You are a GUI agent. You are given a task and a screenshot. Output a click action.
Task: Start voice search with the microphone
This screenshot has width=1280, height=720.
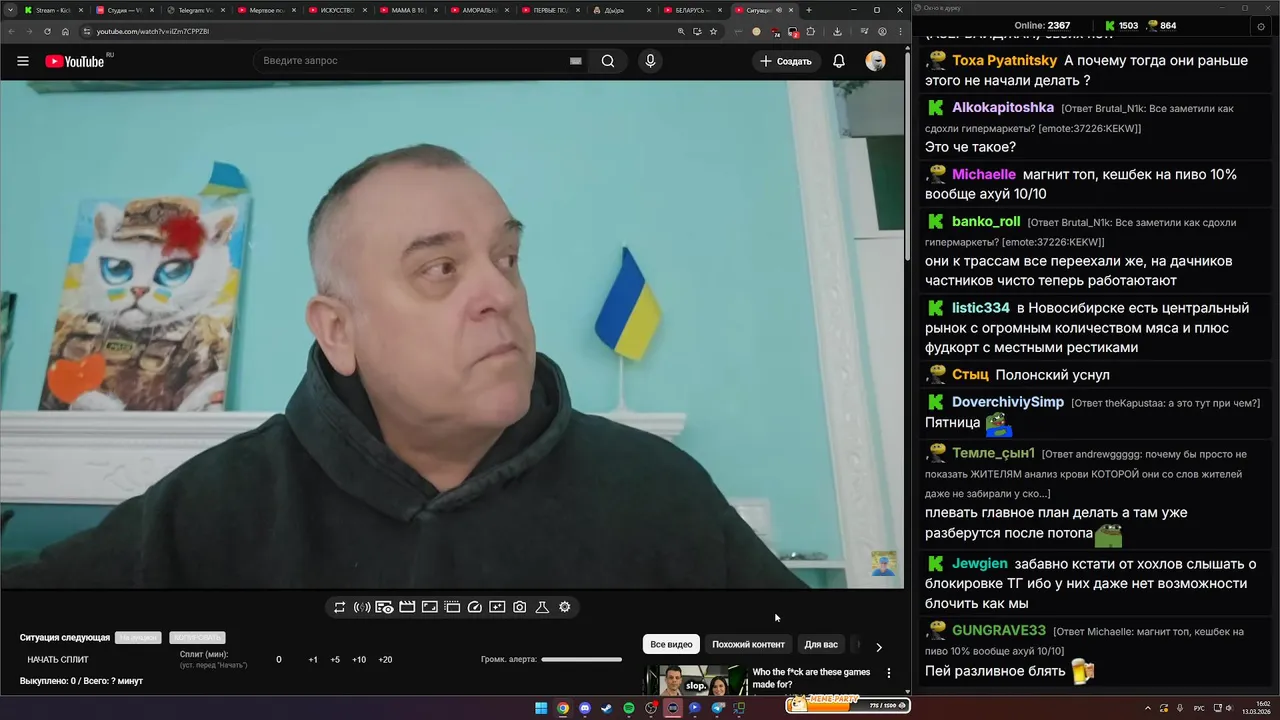(651, 61)
